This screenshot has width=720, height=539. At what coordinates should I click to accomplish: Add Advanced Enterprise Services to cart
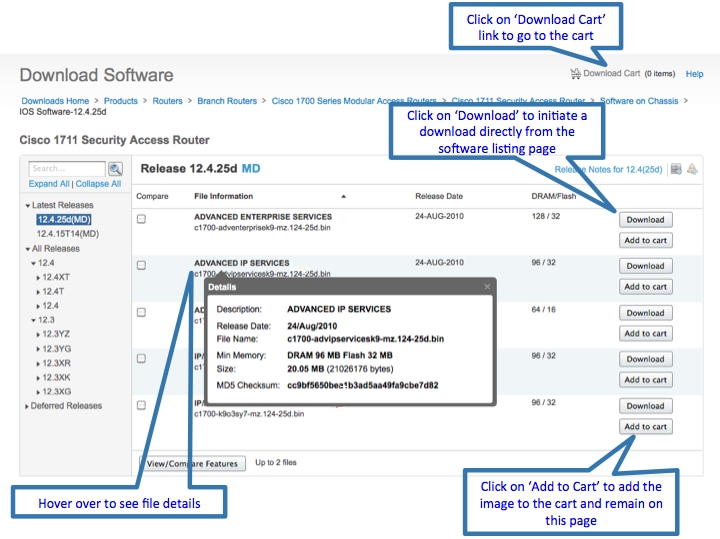pos(646,240)
